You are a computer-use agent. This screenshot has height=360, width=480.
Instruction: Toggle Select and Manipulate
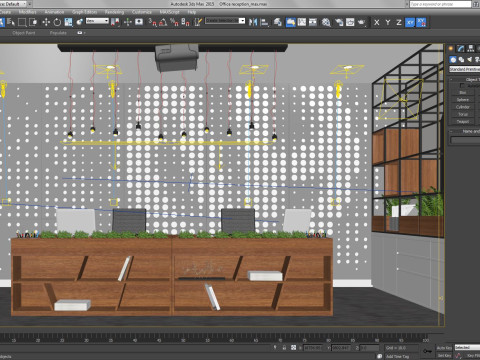click(128, 22)
